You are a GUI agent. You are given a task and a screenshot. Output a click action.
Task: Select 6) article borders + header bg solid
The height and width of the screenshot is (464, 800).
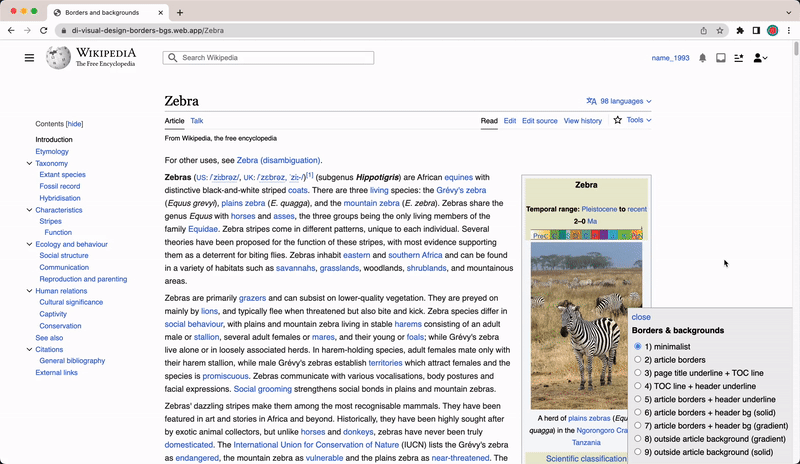click(637, 412)
